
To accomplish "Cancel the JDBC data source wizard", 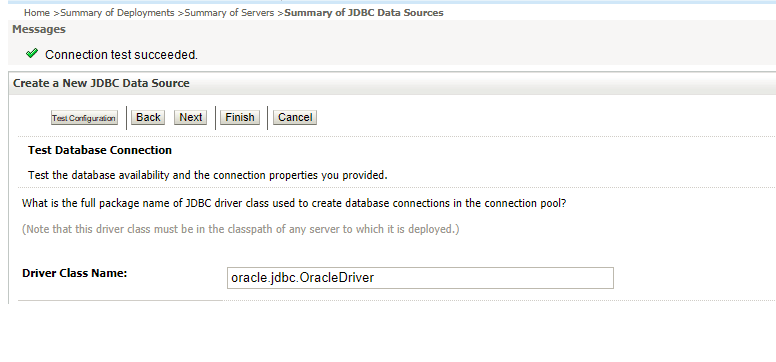I will click(x=295, y=117).
